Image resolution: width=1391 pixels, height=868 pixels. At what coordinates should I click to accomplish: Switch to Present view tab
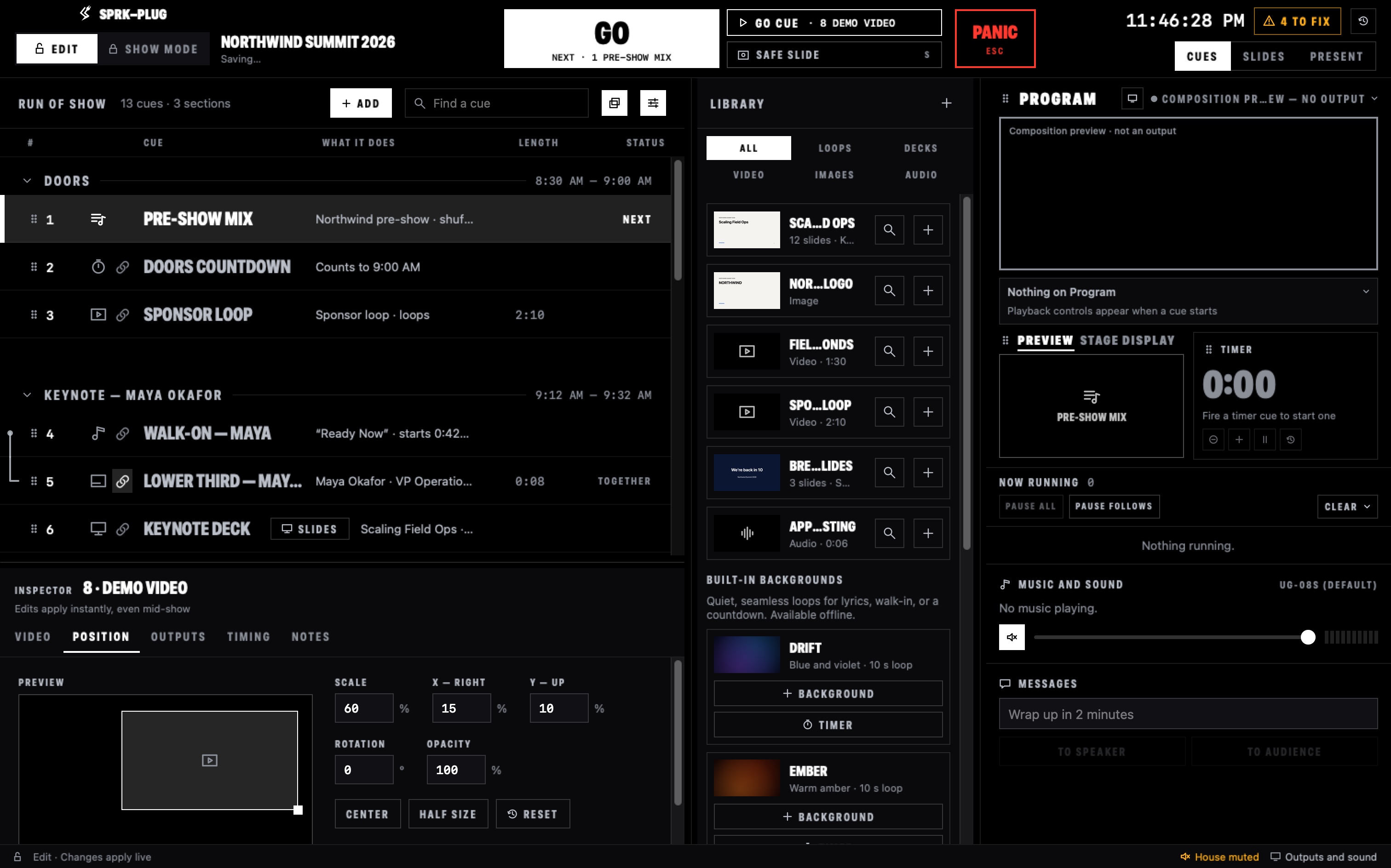1336,56
